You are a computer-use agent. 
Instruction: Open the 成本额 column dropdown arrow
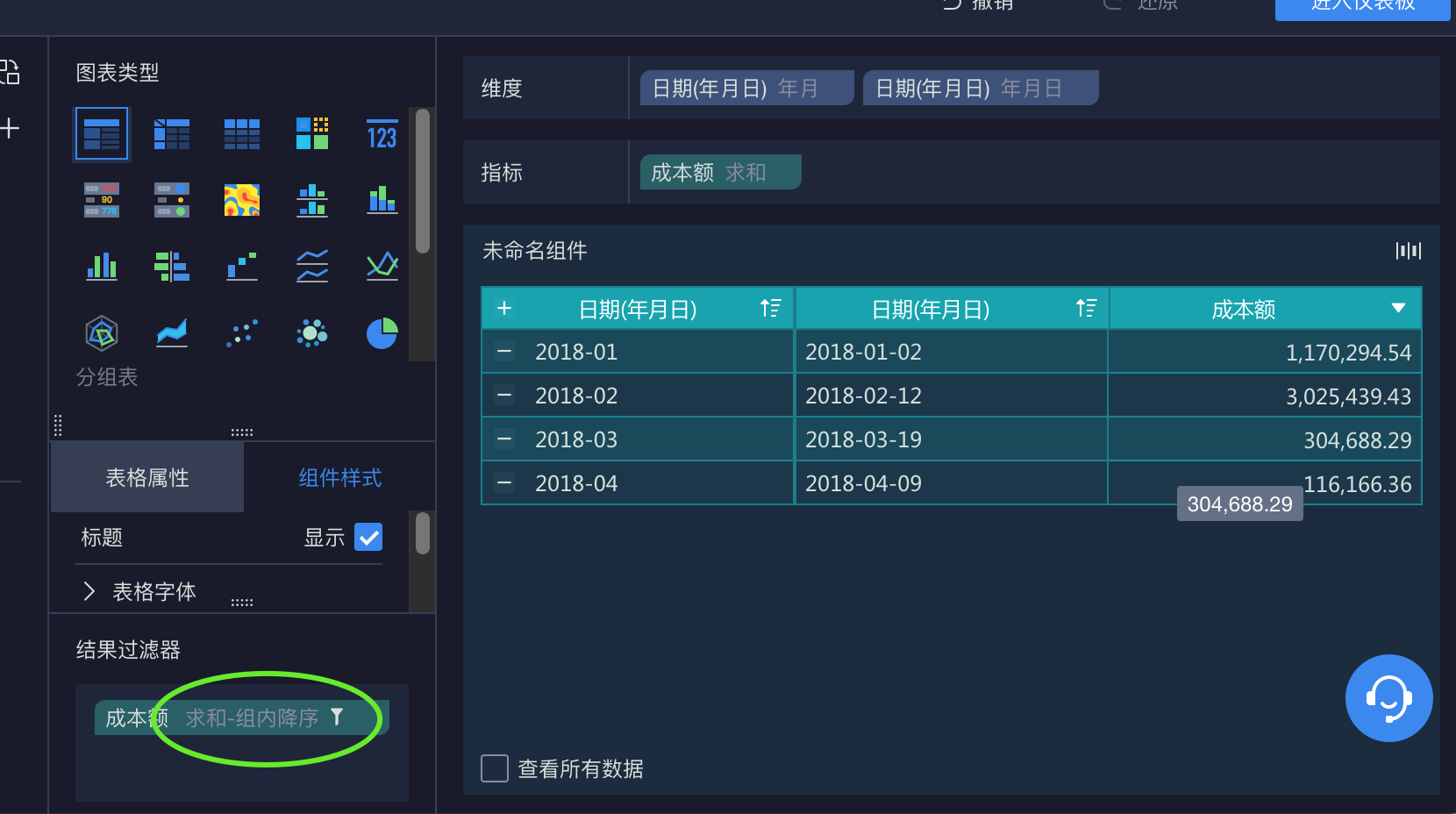[1398, 308]
